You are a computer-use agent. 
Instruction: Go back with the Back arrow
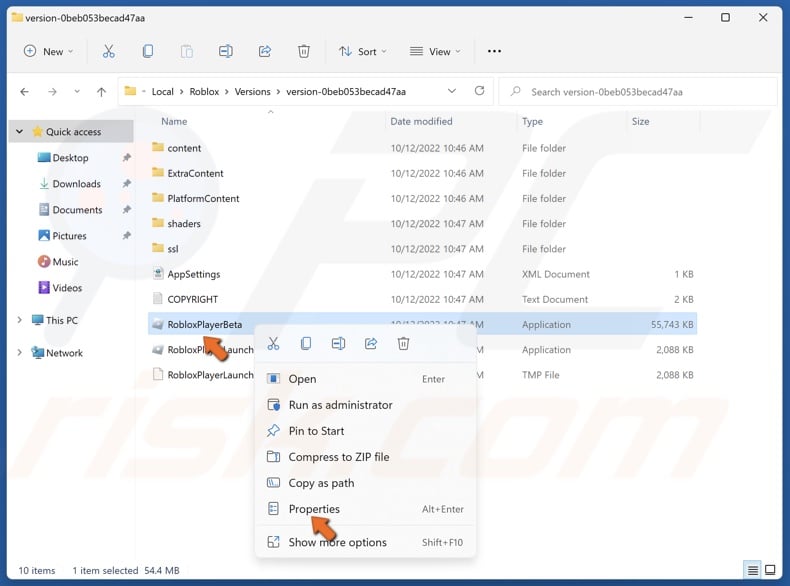pos(24,92)
